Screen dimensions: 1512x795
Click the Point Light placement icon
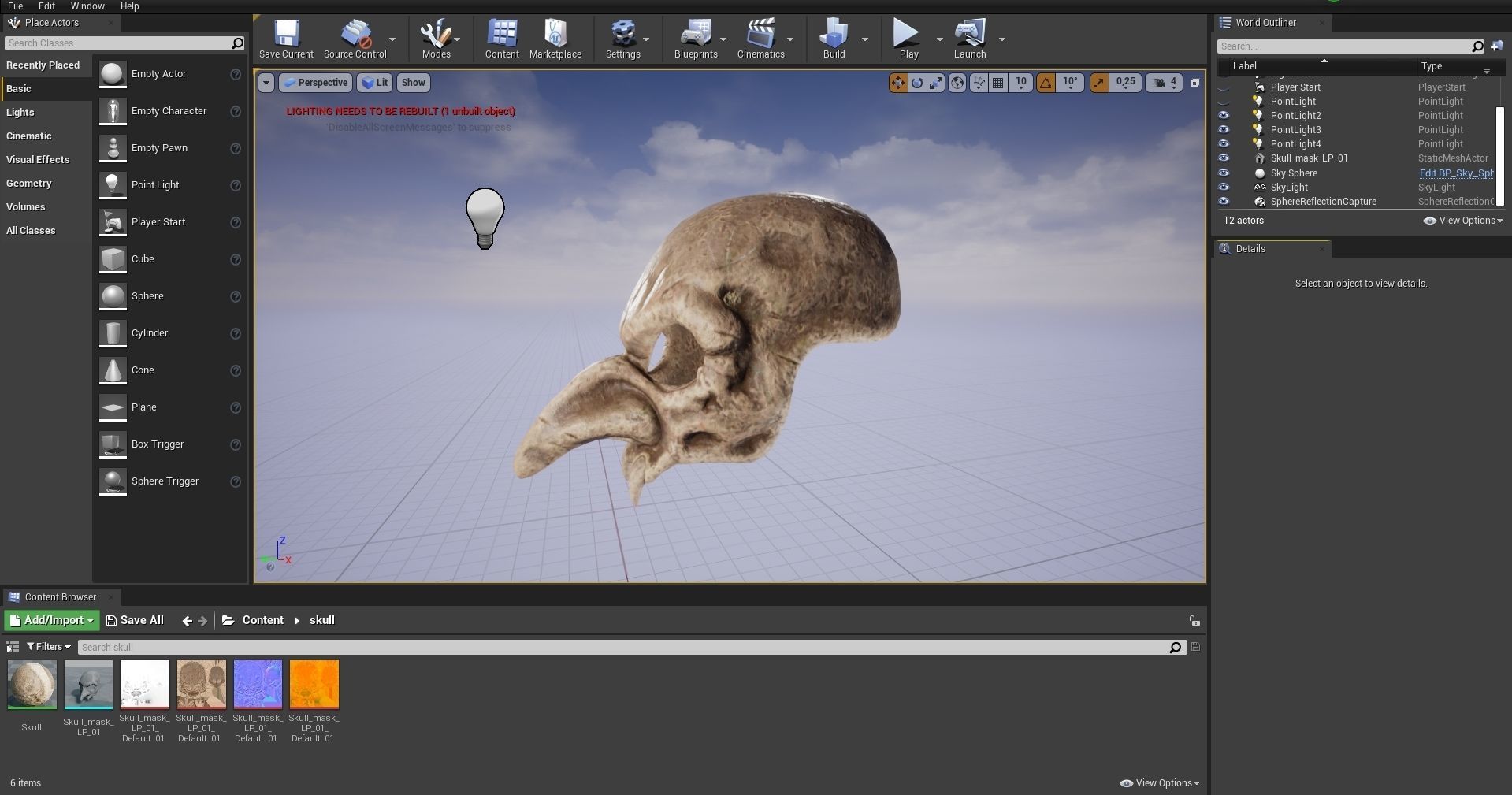(x=113, y=185)
